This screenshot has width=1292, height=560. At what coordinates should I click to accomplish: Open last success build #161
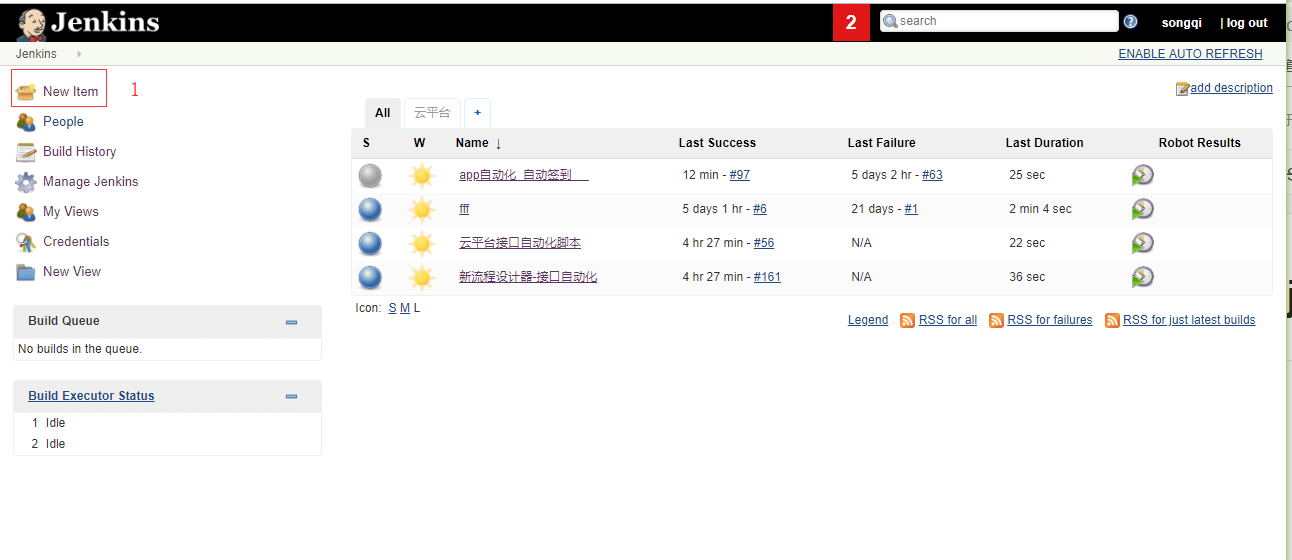(x=767, y=277)
